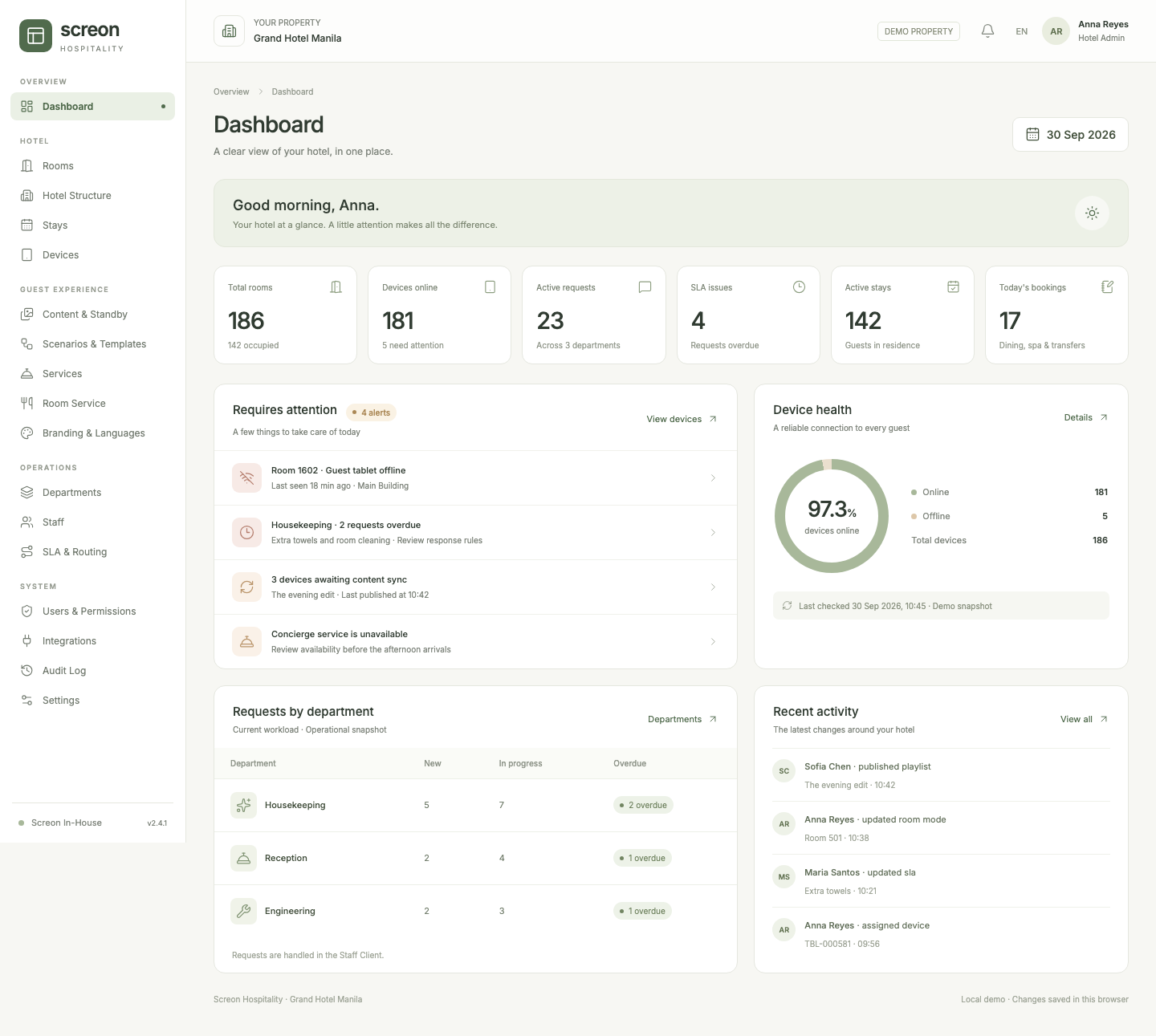The height and width of the screenshot is (1036, 1156).
Task: Go to Hotel Structure
Action: 92,196
